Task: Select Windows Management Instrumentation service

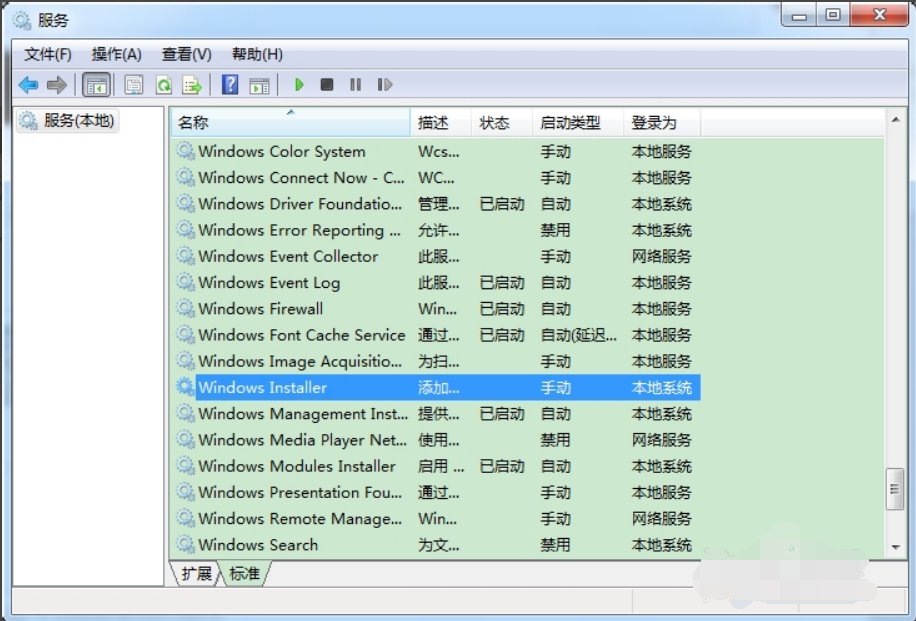Action: (x=303, y=414)
